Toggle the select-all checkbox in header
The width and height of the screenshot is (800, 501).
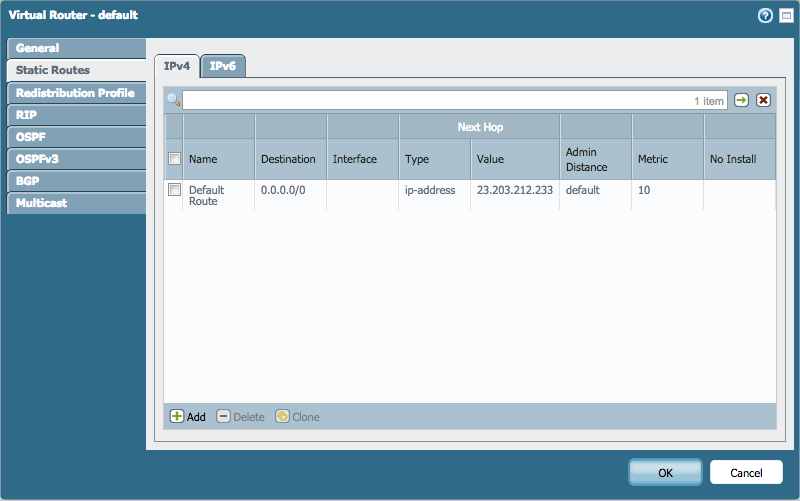coord(174,159)
